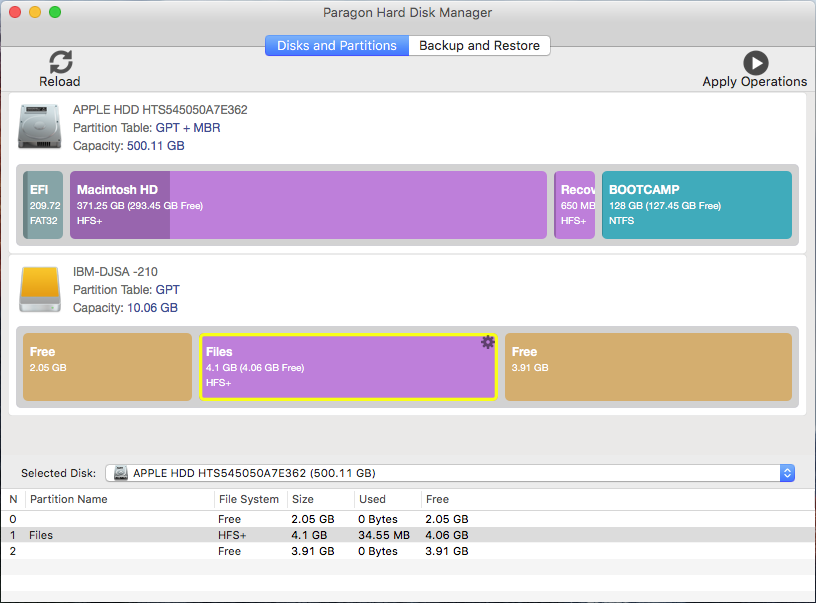This screenshot has height=603, width=816.
Task: Select the Files HFS+ partition block
Action: tap(348, 367)
